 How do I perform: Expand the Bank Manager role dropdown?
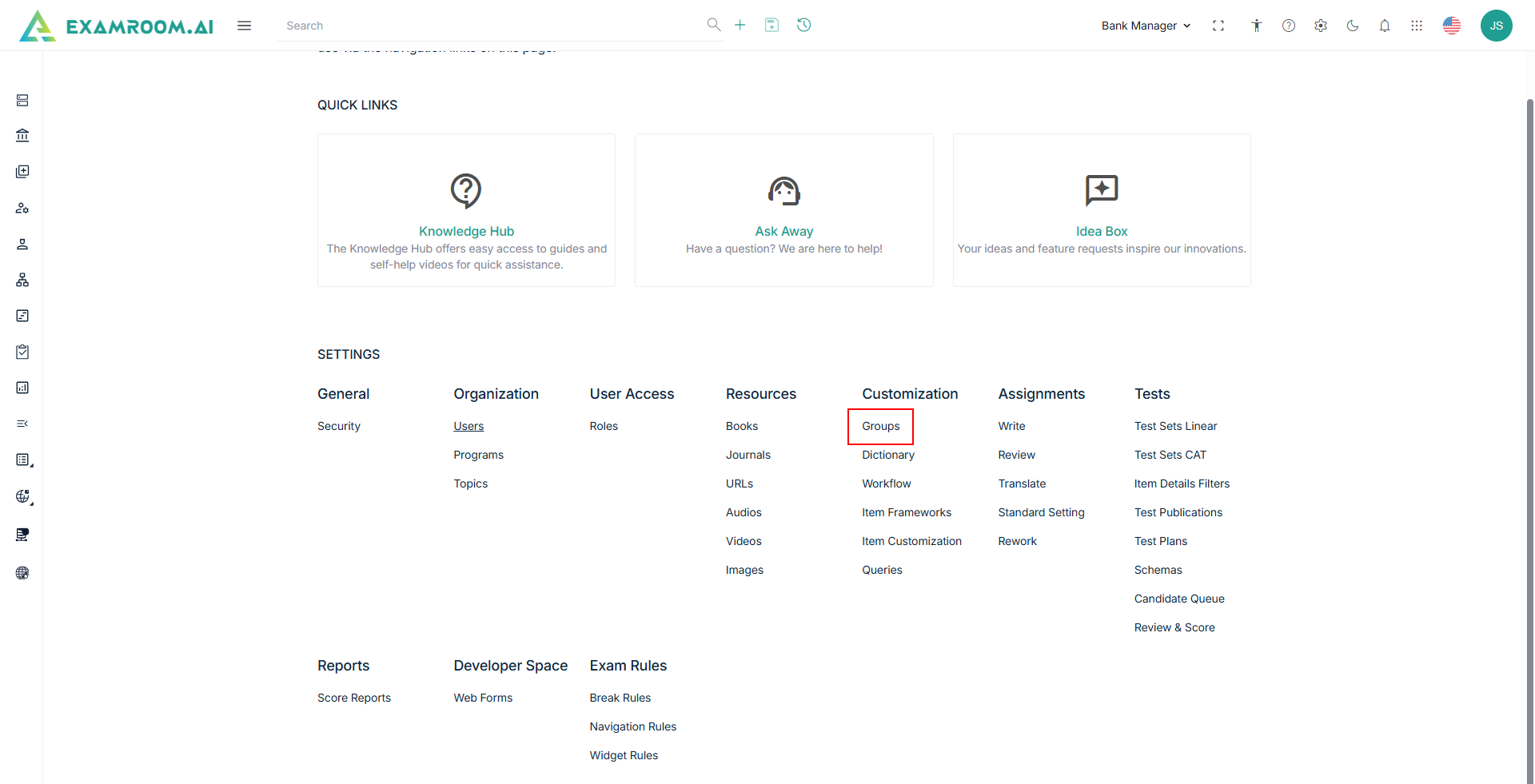point(1146,26)
